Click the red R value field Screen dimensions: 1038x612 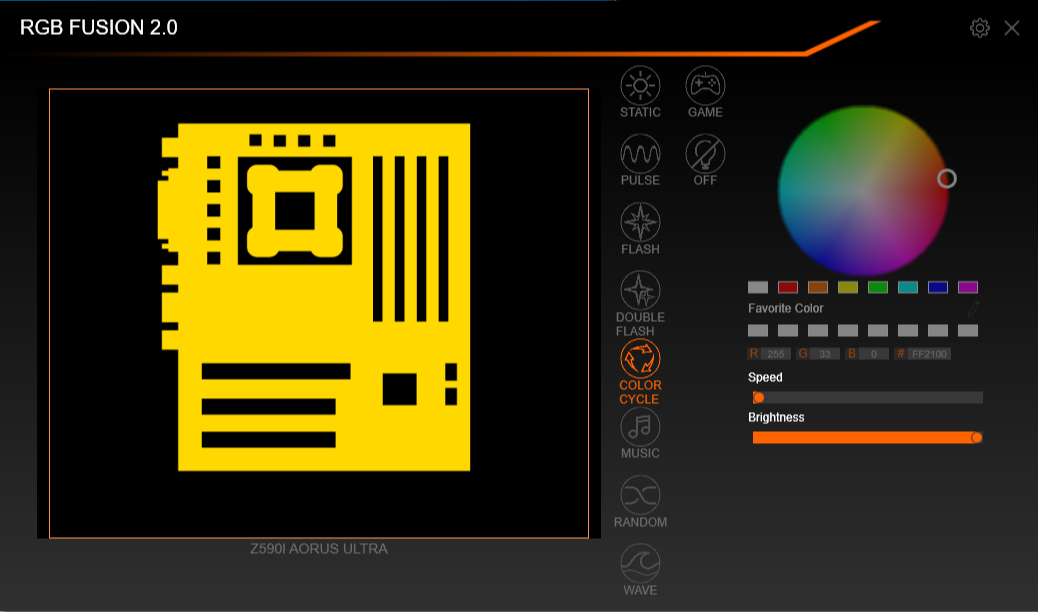point(776,354)
